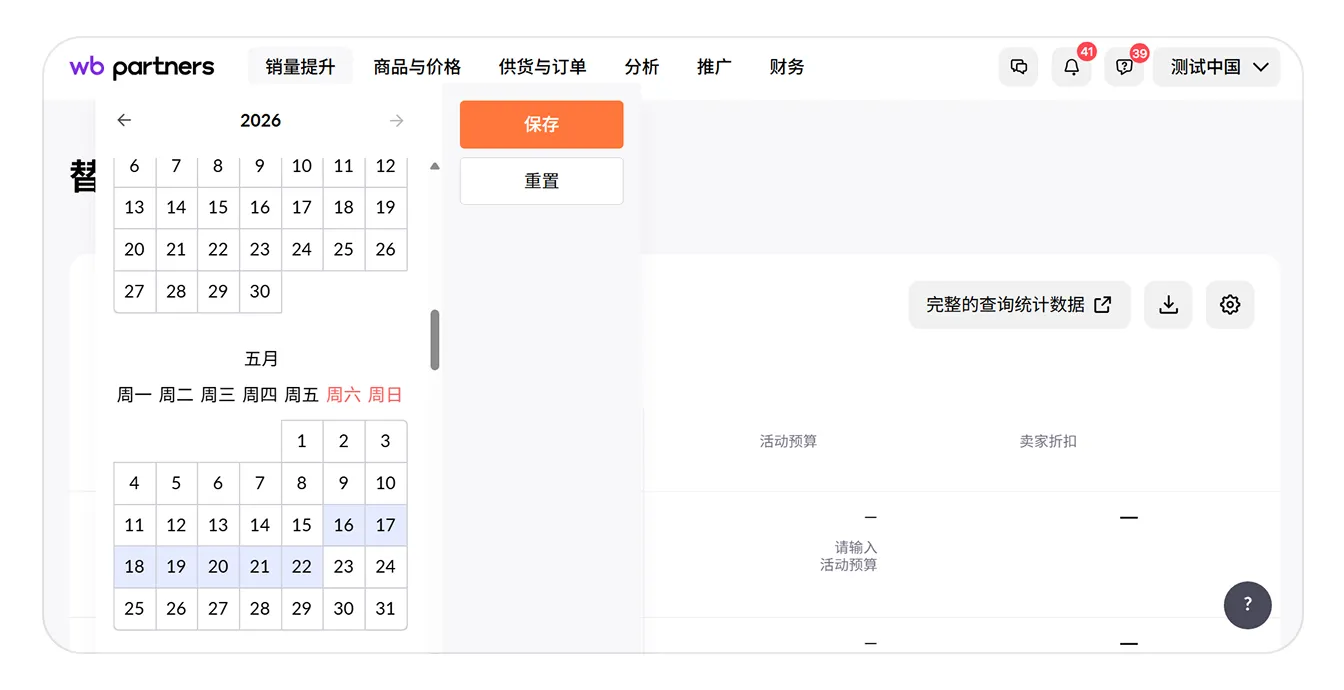Click the 周一 weekday label
Screen dimensions: 1344x690
(x=135, y=395)
